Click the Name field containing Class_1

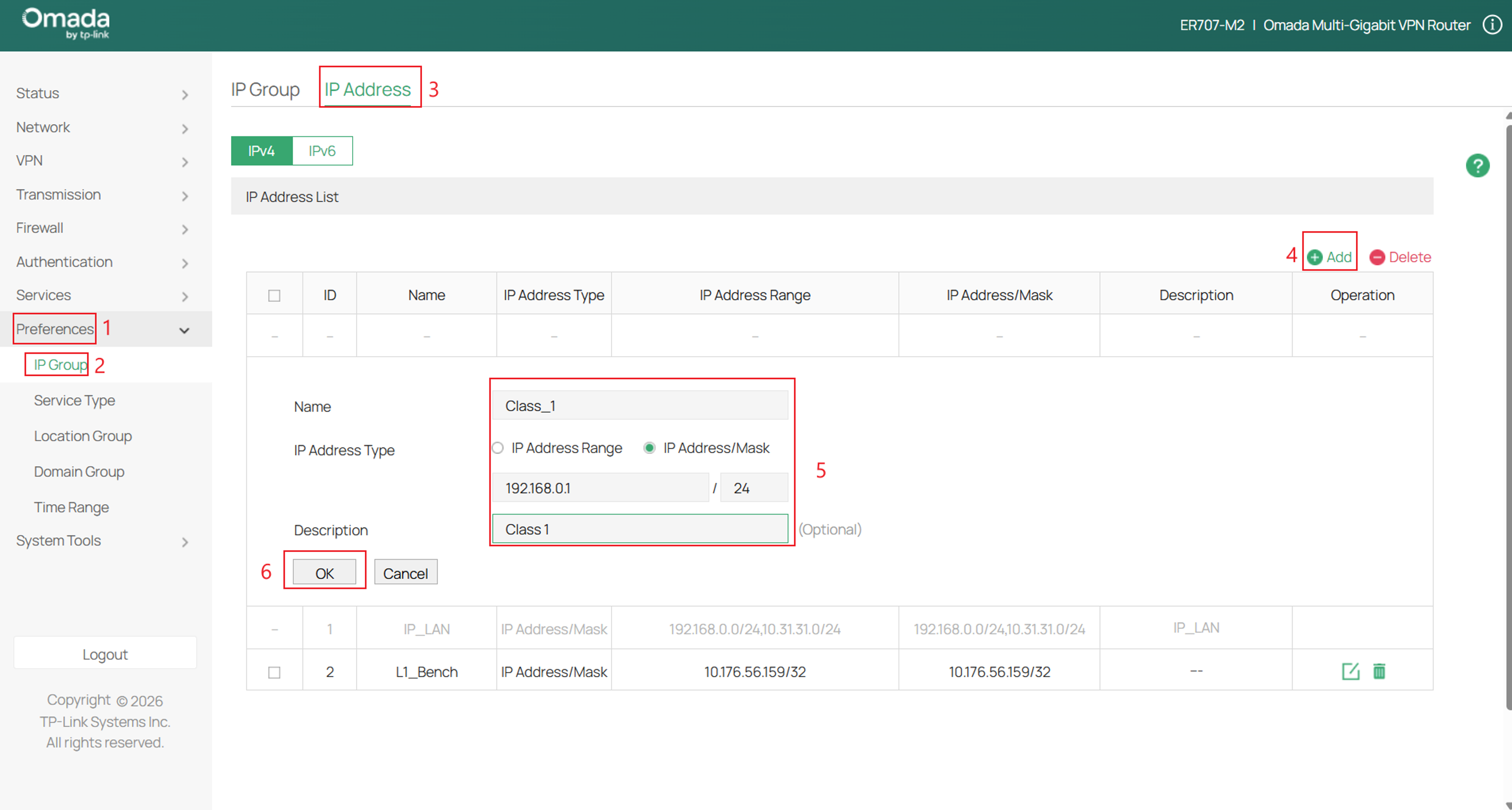(640, 406)
